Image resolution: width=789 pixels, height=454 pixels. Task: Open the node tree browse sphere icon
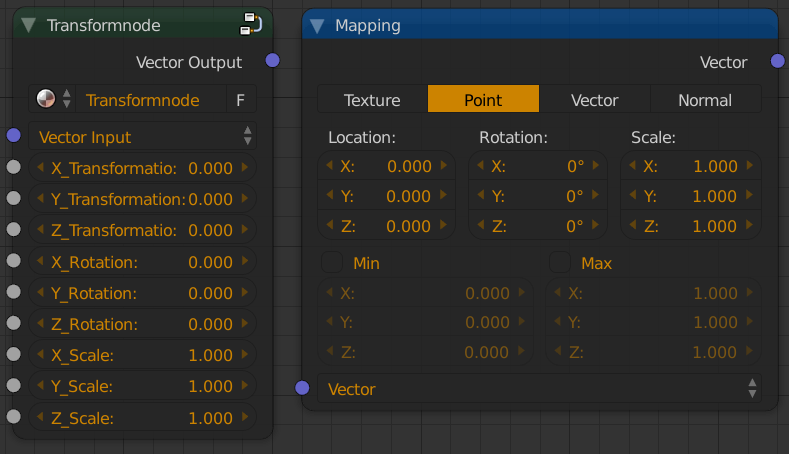click(46, 99)
